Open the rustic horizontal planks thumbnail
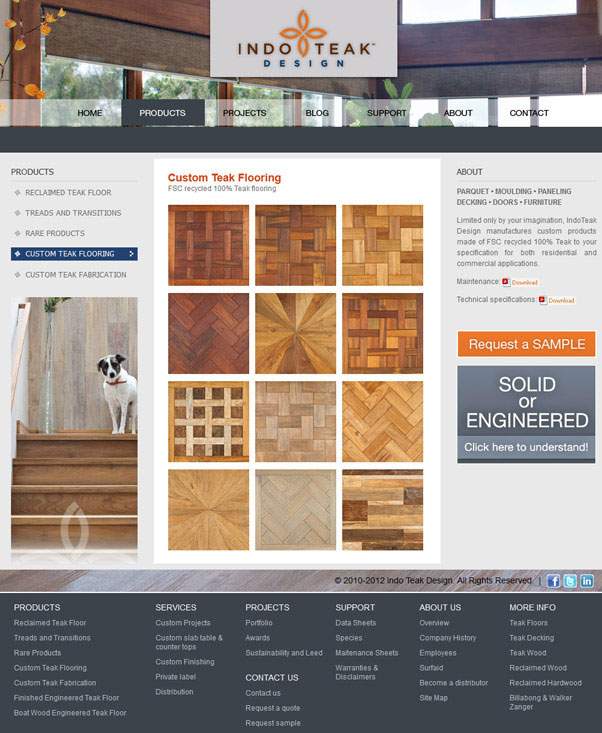 [x=382, y=510]
